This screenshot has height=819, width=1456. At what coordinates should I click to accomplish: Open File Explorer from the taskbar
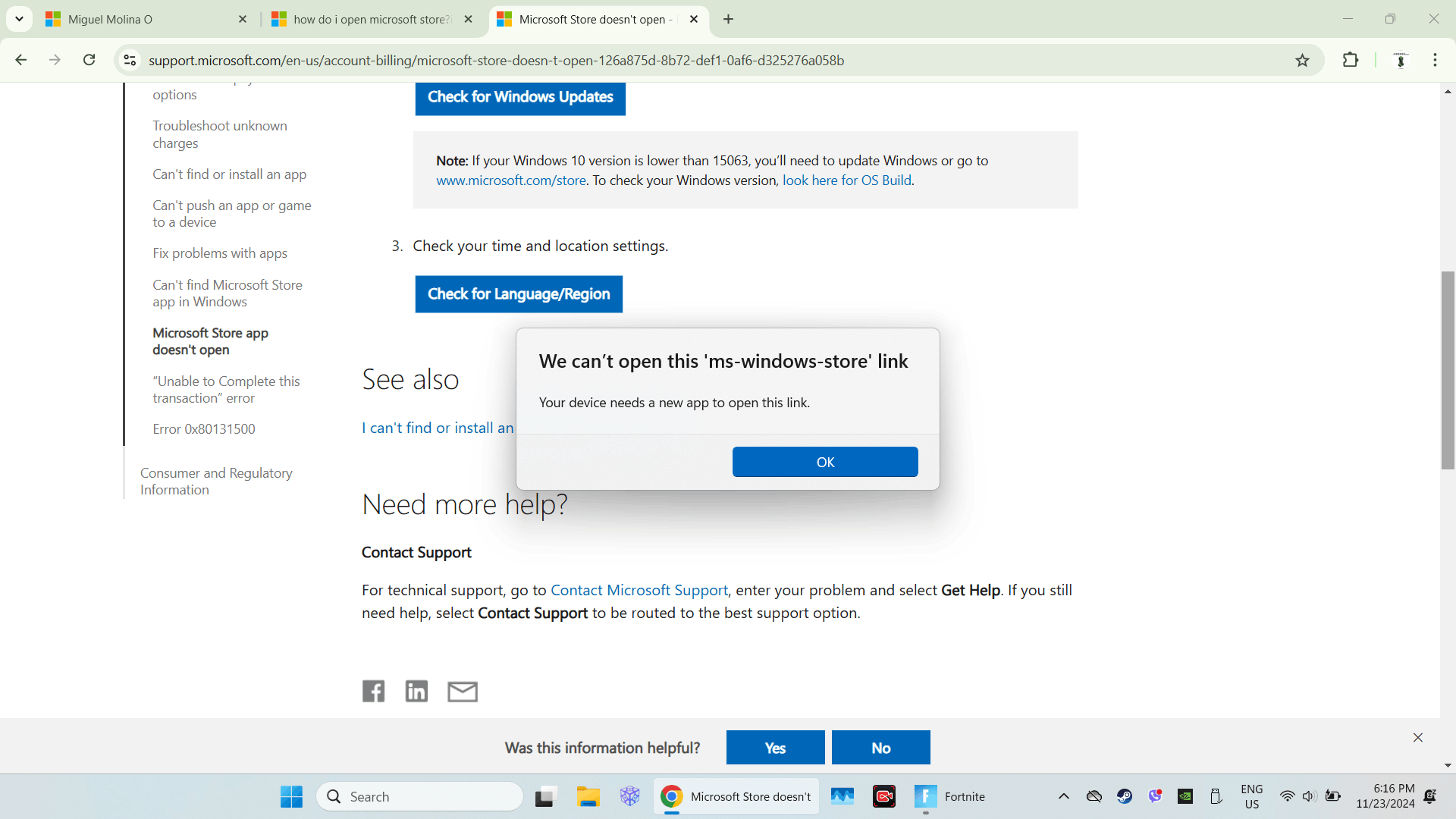(x=588, y=796)
